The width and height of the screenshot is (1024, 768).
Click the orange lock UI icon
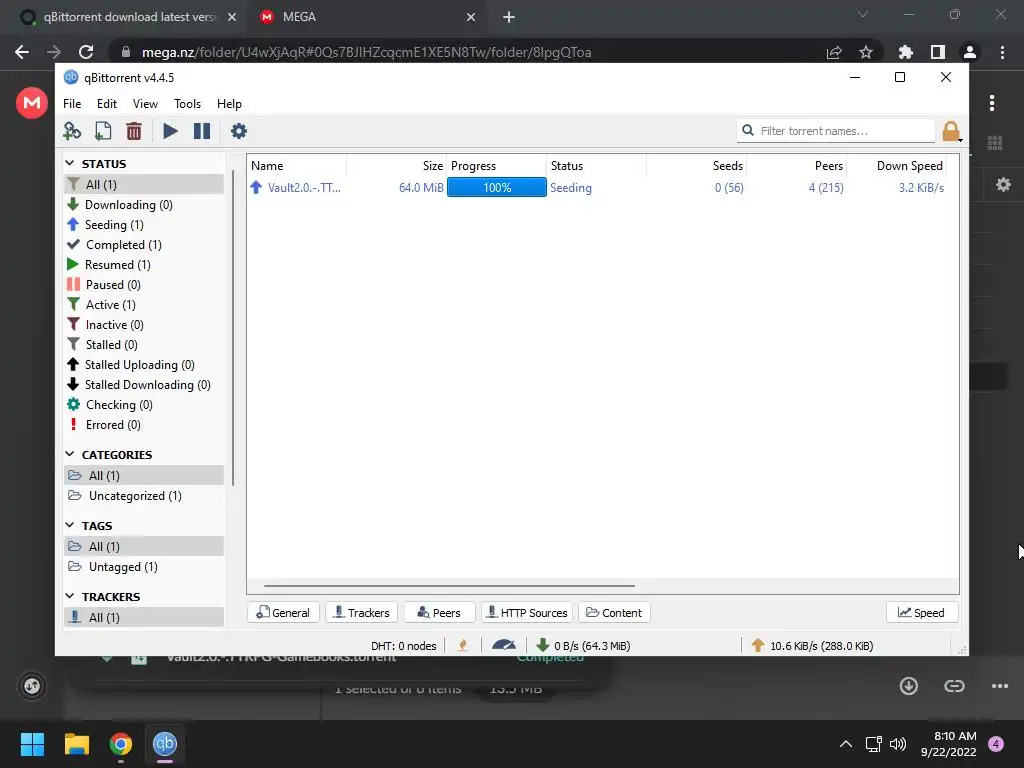951,131
